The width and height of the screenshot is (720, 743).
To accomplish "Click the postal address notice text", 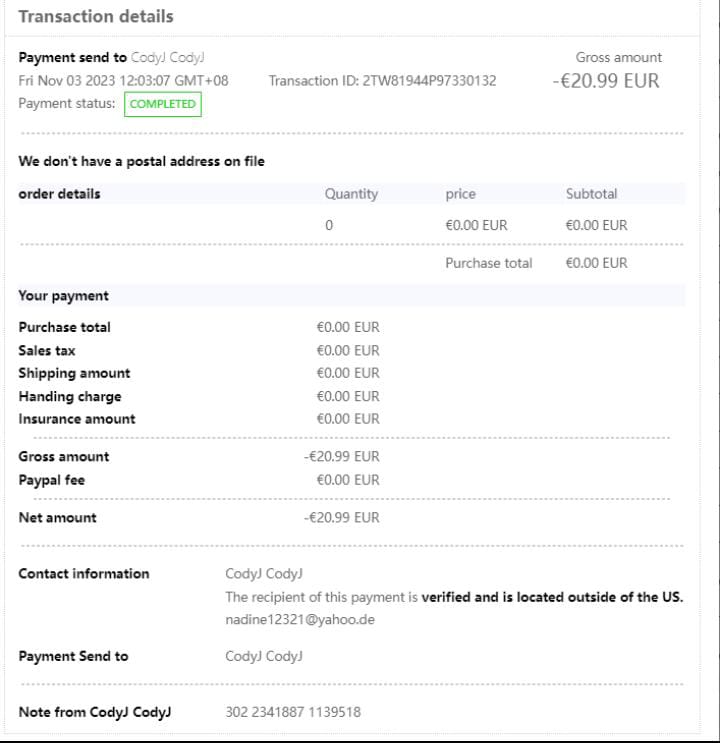I will point(141,161).
